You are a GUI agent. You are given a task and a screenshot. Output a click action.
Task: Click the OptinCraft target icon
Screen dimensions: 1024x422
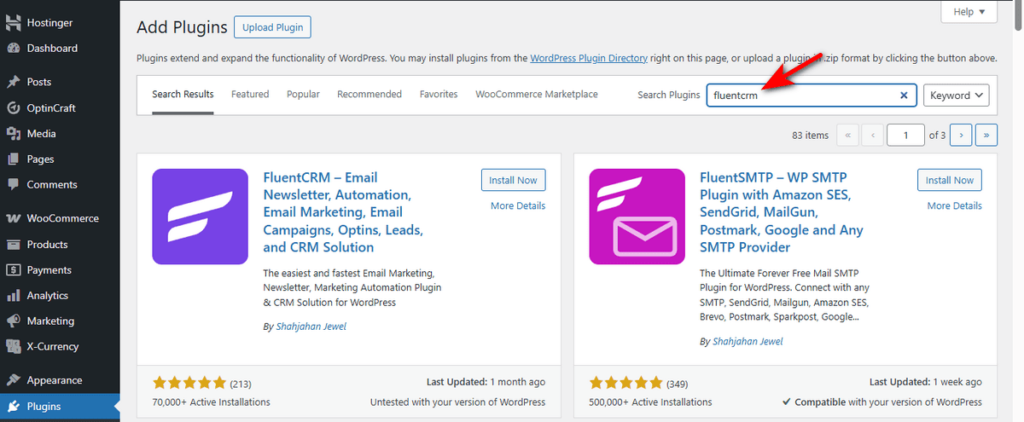(13, 108)
